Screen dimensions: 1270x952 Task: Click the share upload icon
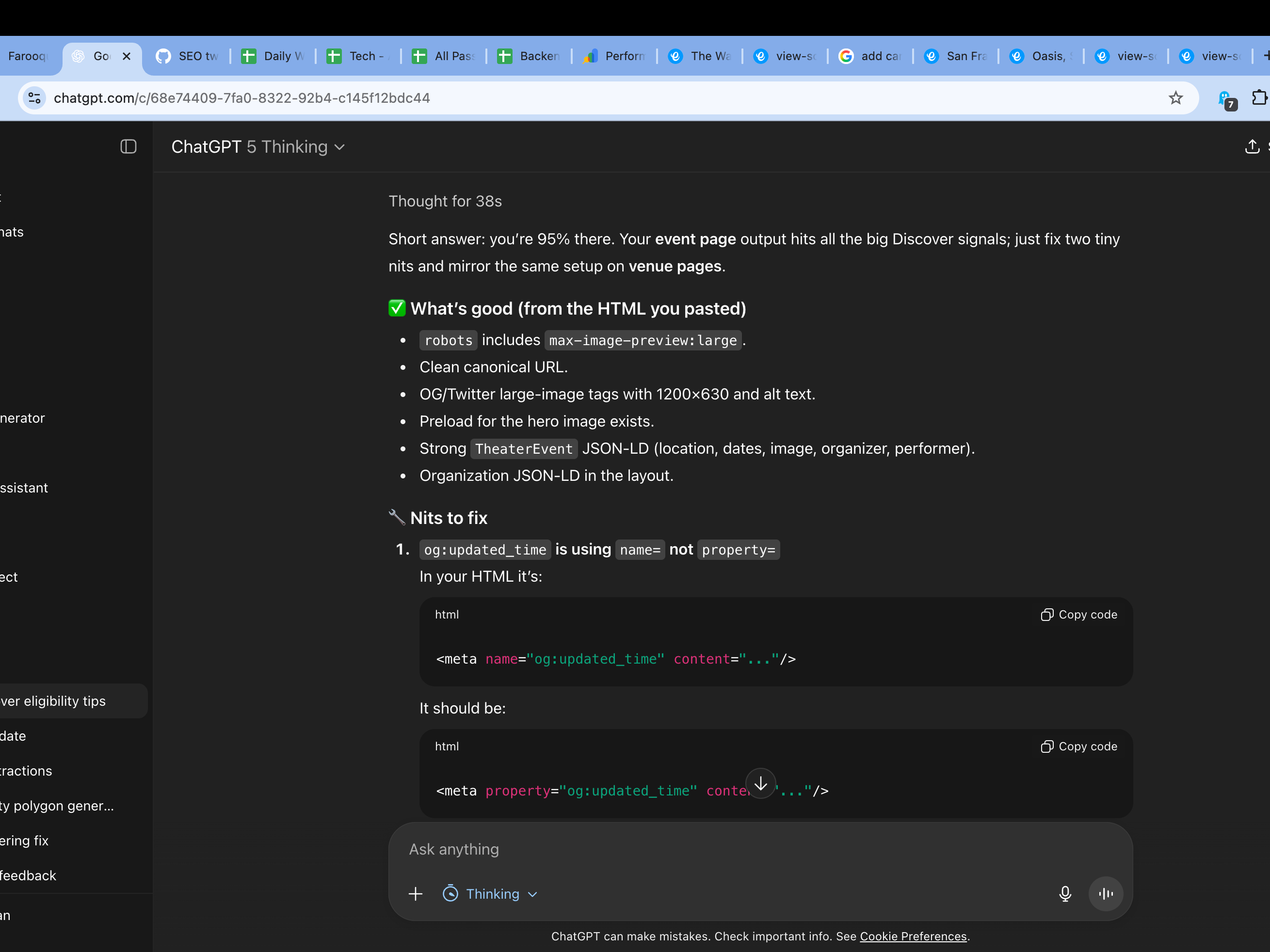pos(1252,147)
